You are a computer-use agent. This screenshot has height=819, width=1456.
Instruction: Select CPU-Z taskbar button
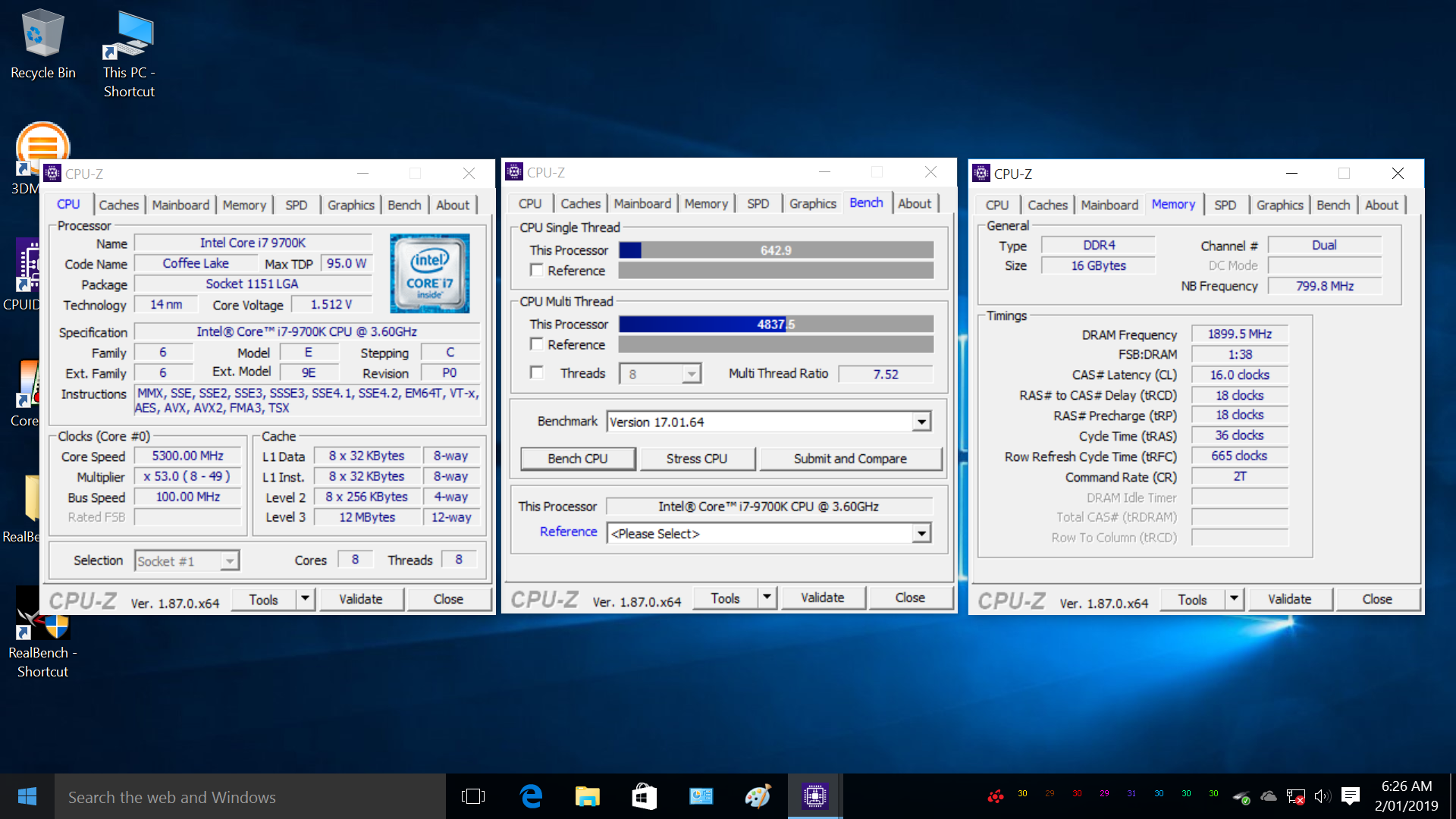(815, 796)
